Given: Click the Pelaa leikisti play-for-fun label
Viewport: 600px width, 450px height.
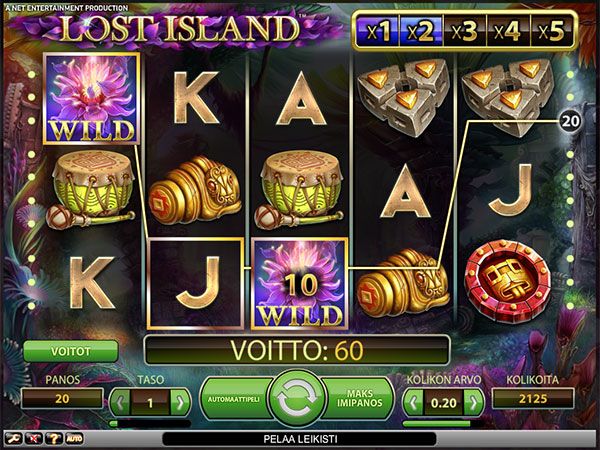Looking at the screenshot, I should pos(300,439).
